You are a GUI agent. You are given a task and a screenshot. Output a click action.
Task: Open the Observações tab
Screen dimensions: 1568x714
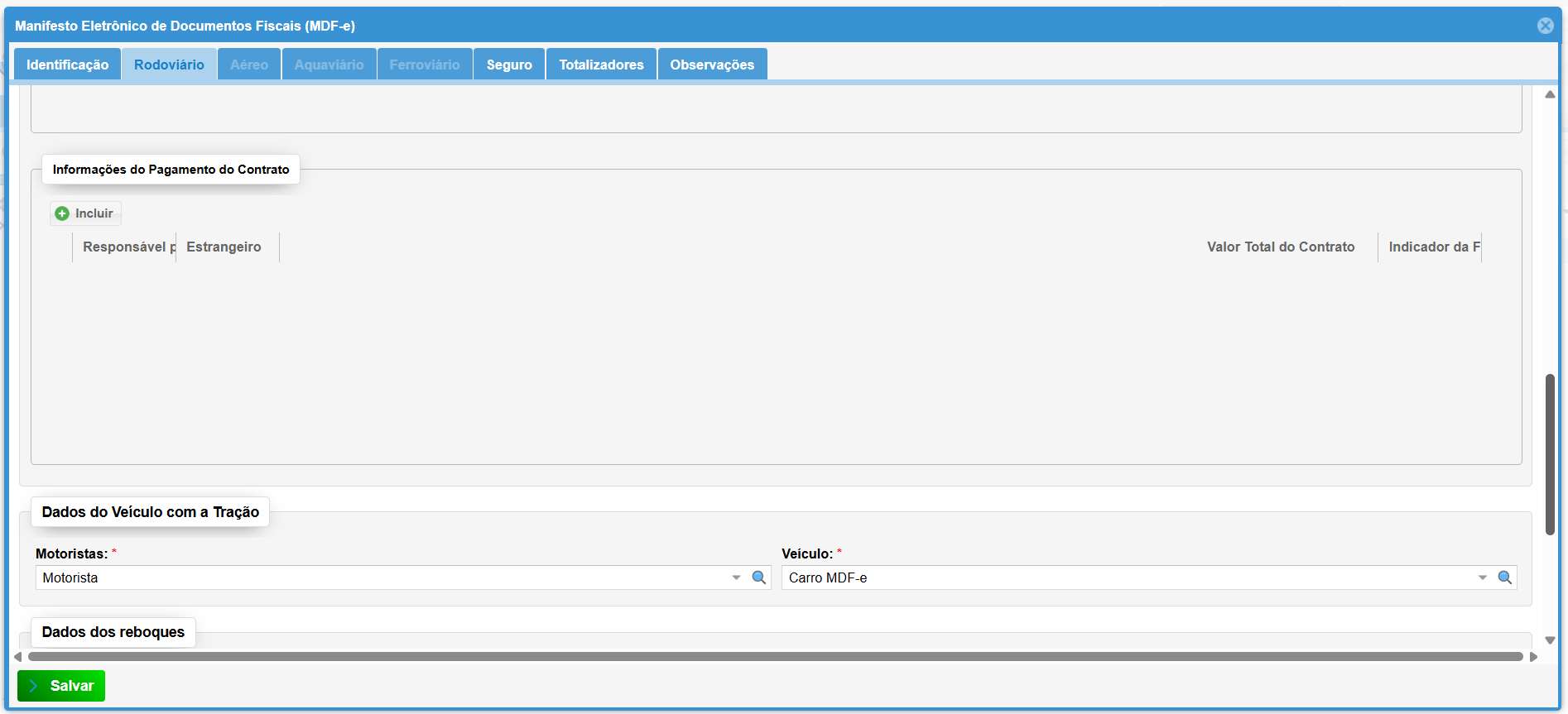point(712,65)
